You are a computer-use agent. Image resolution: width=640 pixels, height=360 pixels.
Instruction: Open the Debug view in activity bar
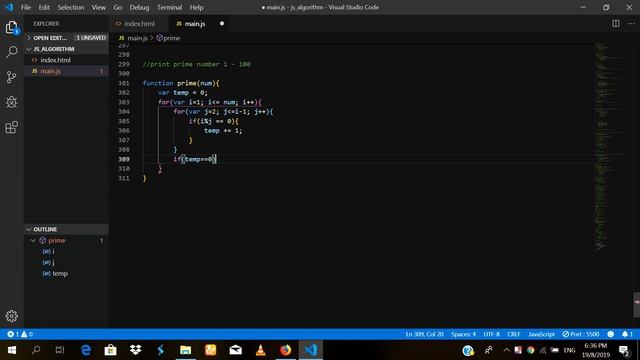tap(11, 102)
